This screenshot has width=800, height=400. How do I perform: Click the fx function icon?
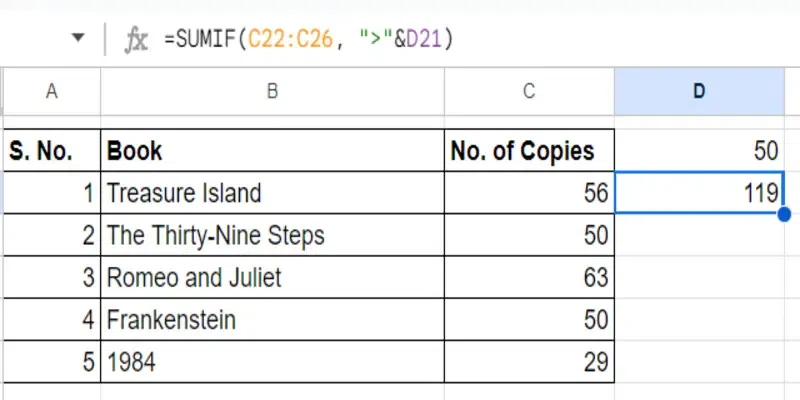(x=135, y=39)
